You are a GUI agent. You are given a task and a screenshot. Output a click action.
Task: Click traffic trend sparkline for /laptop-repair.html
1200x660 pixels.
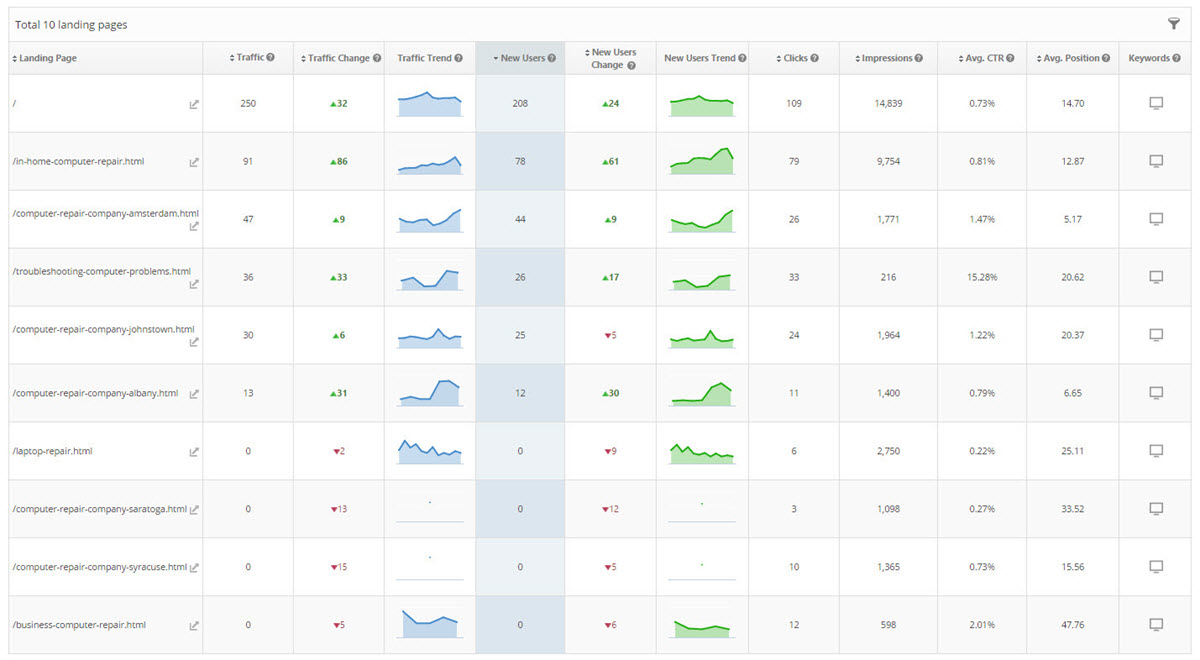[x=430, y=451]
